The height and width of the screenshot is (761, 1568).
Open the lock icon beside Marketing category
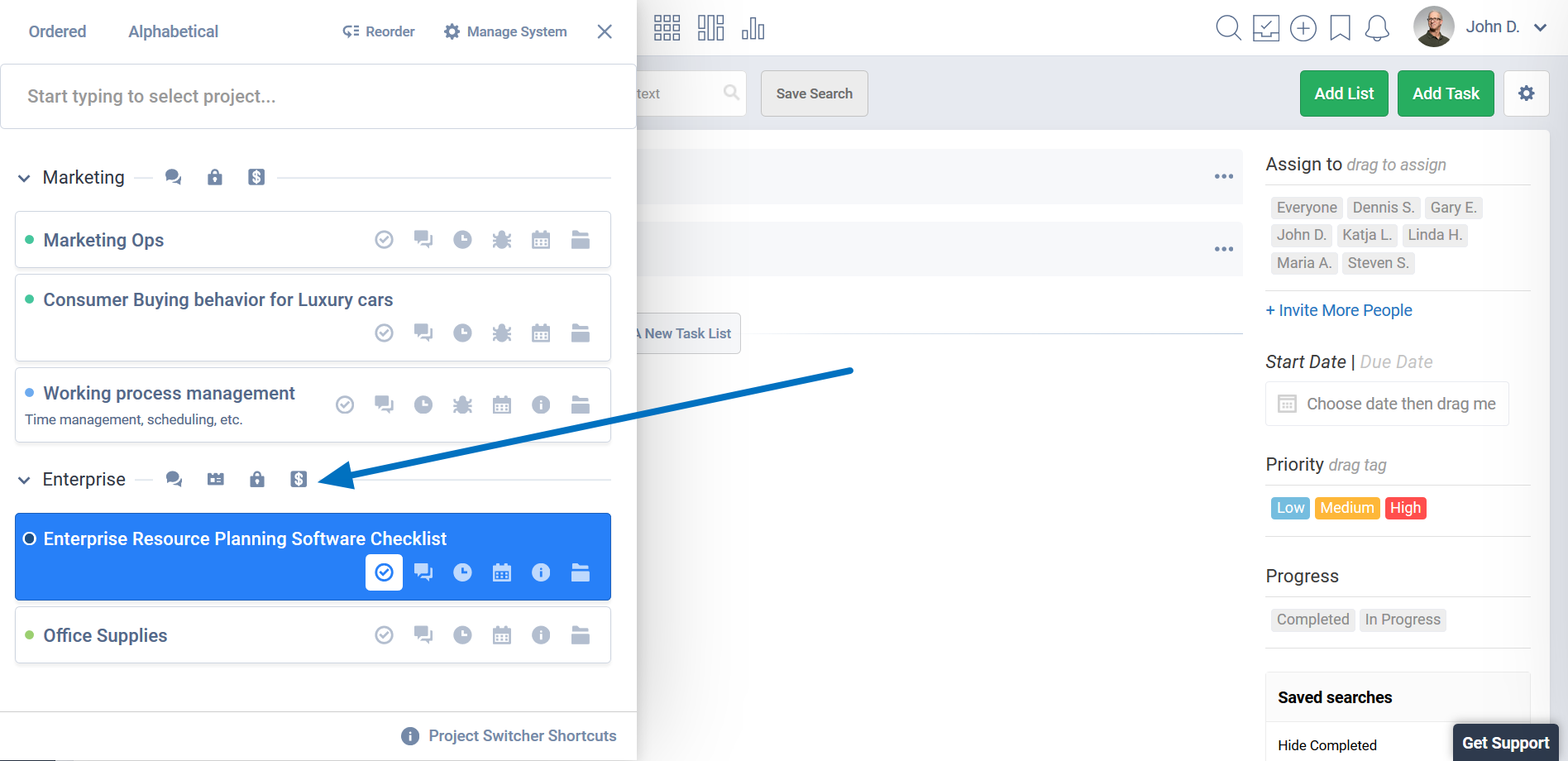215,177
